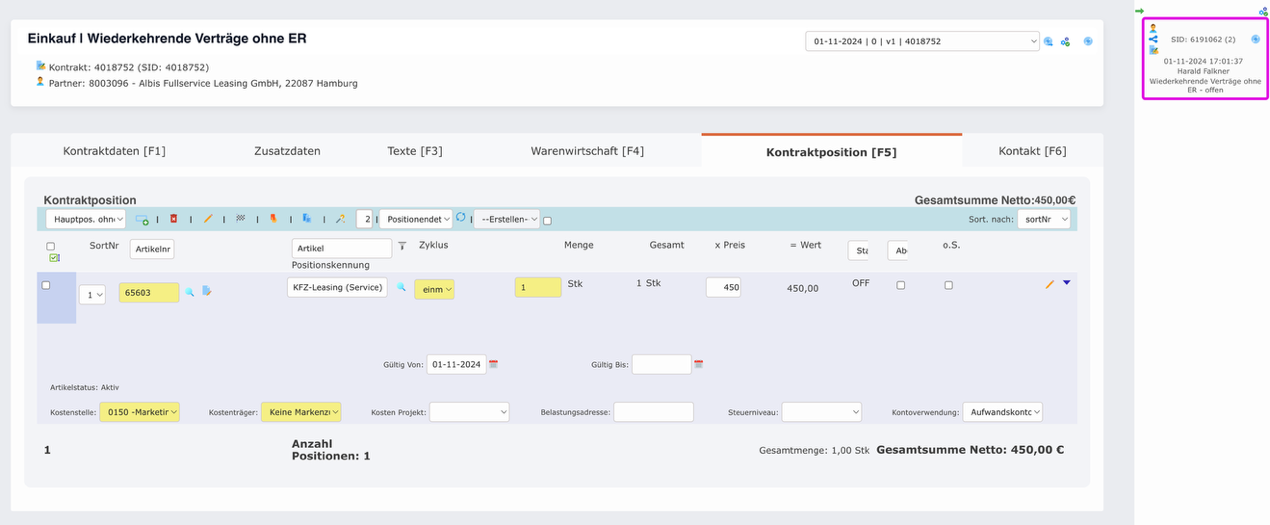The height and width of the screenshot is (525, 1270).
Task: Switch to Warenwirtschaft [F4] tab
Action: [587, 151]
